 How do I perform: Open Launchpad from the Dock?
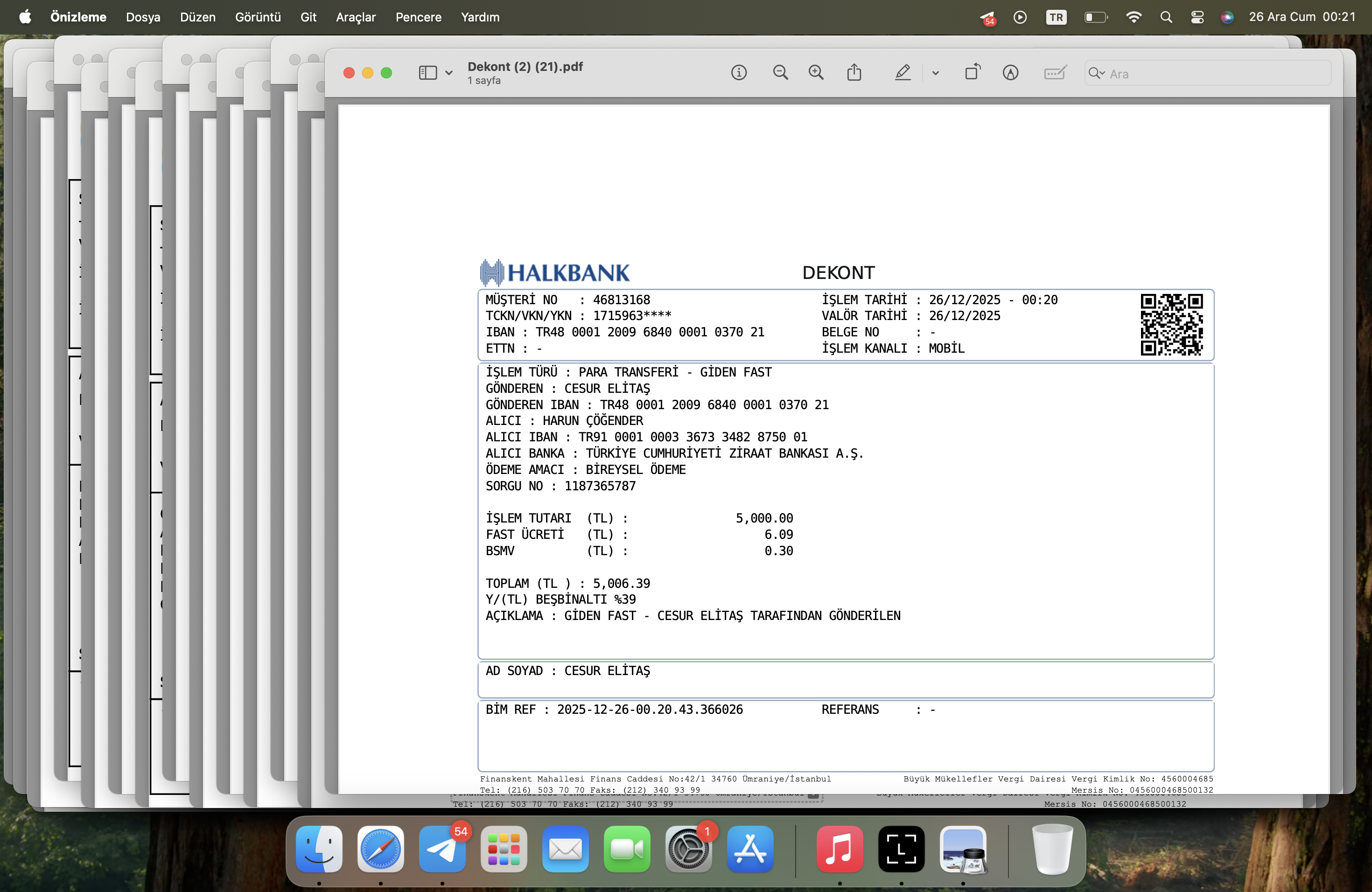[x=504, y=849]
